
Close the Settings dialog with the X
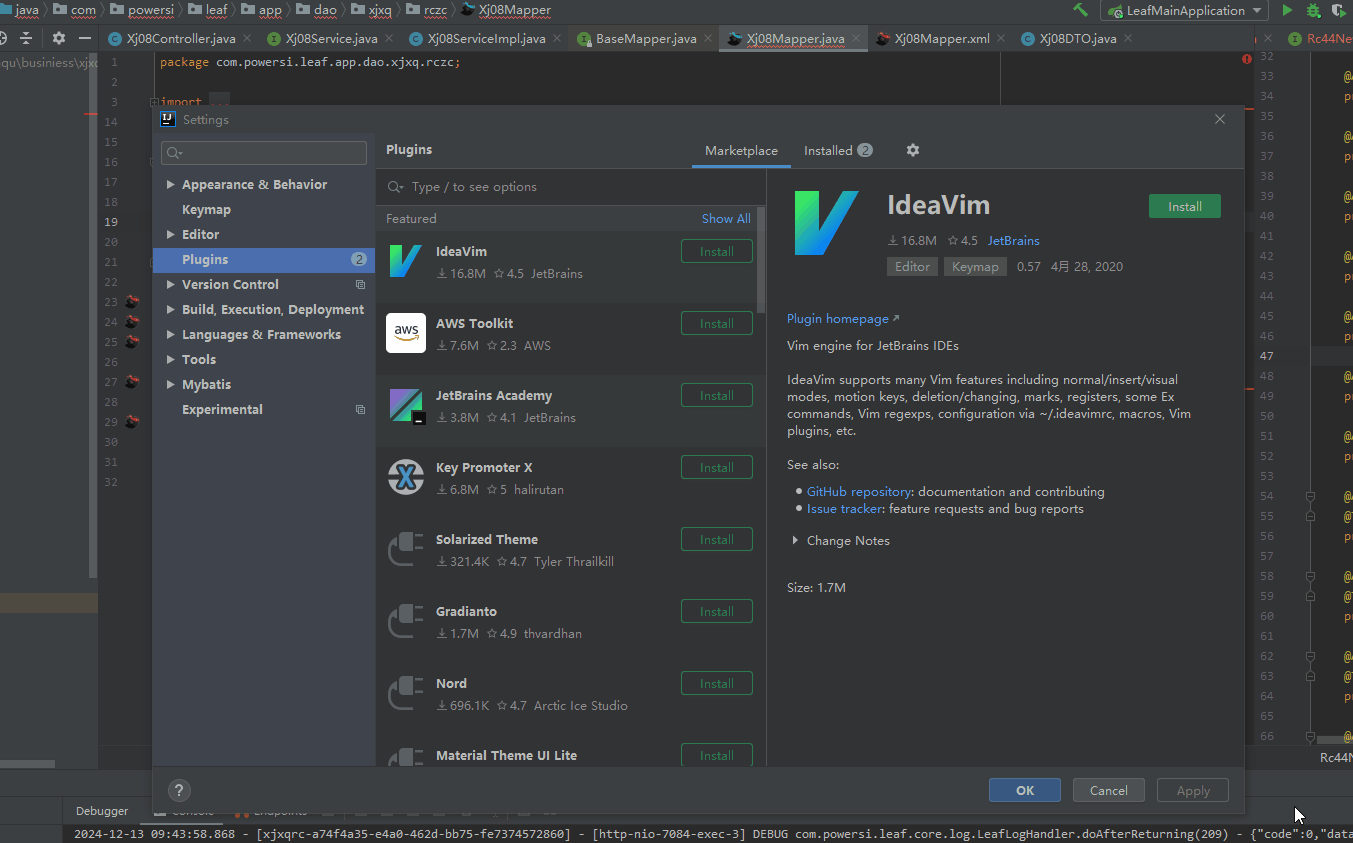click(1220, 119)
